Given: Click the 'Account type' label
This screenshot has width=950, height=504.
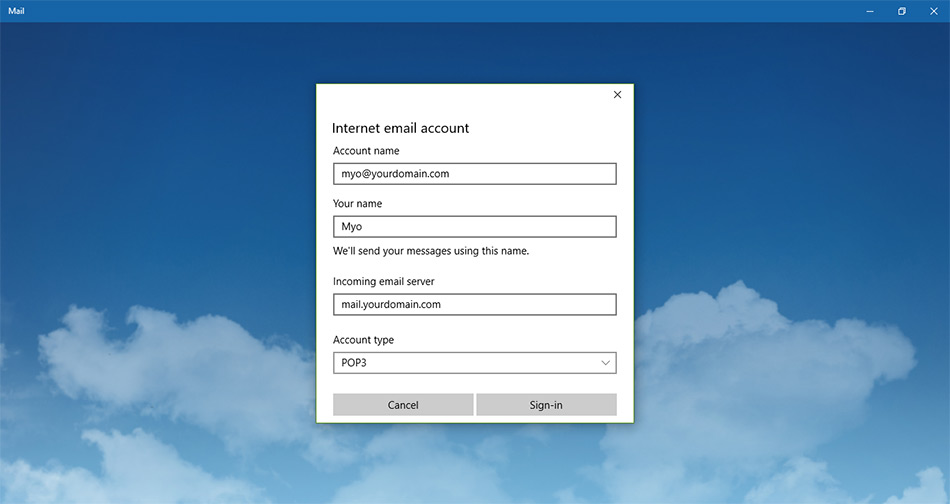Looking at the screenshot, I should coord(364,340).
